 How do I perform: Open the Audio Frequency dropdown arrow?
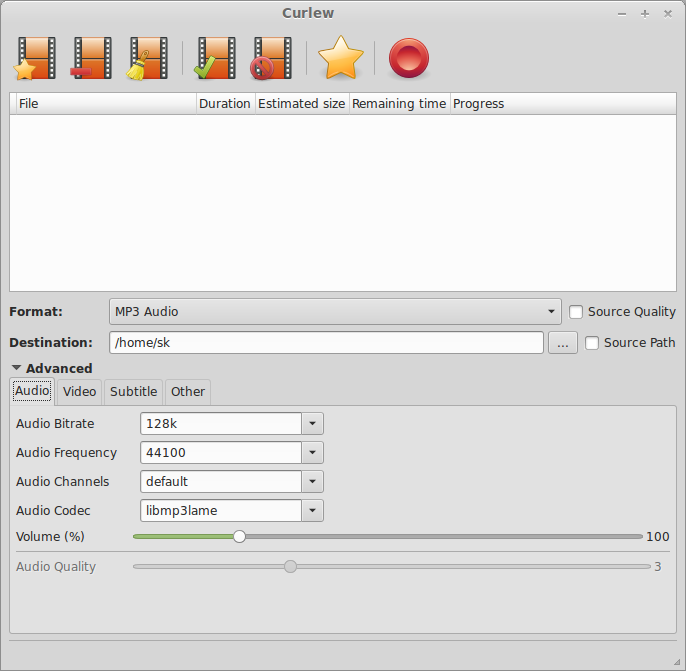[x=312, y=452]
